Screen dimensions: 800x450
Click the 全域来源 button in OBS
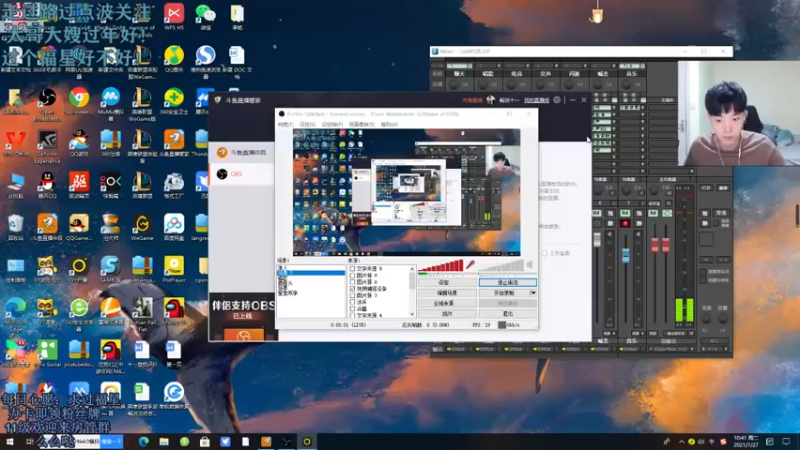tap(447, 303)
